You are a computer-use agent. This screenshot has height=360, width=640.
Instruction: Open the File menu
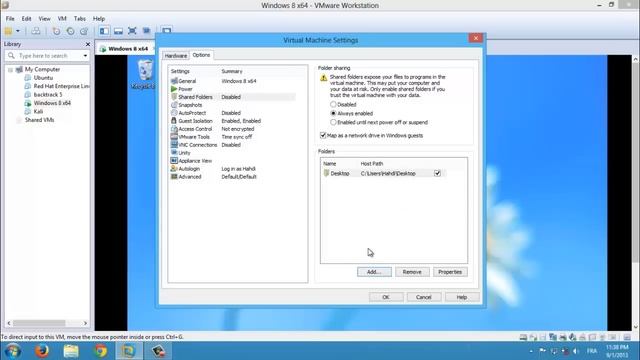pyautogui.click(x=10, y=19)
